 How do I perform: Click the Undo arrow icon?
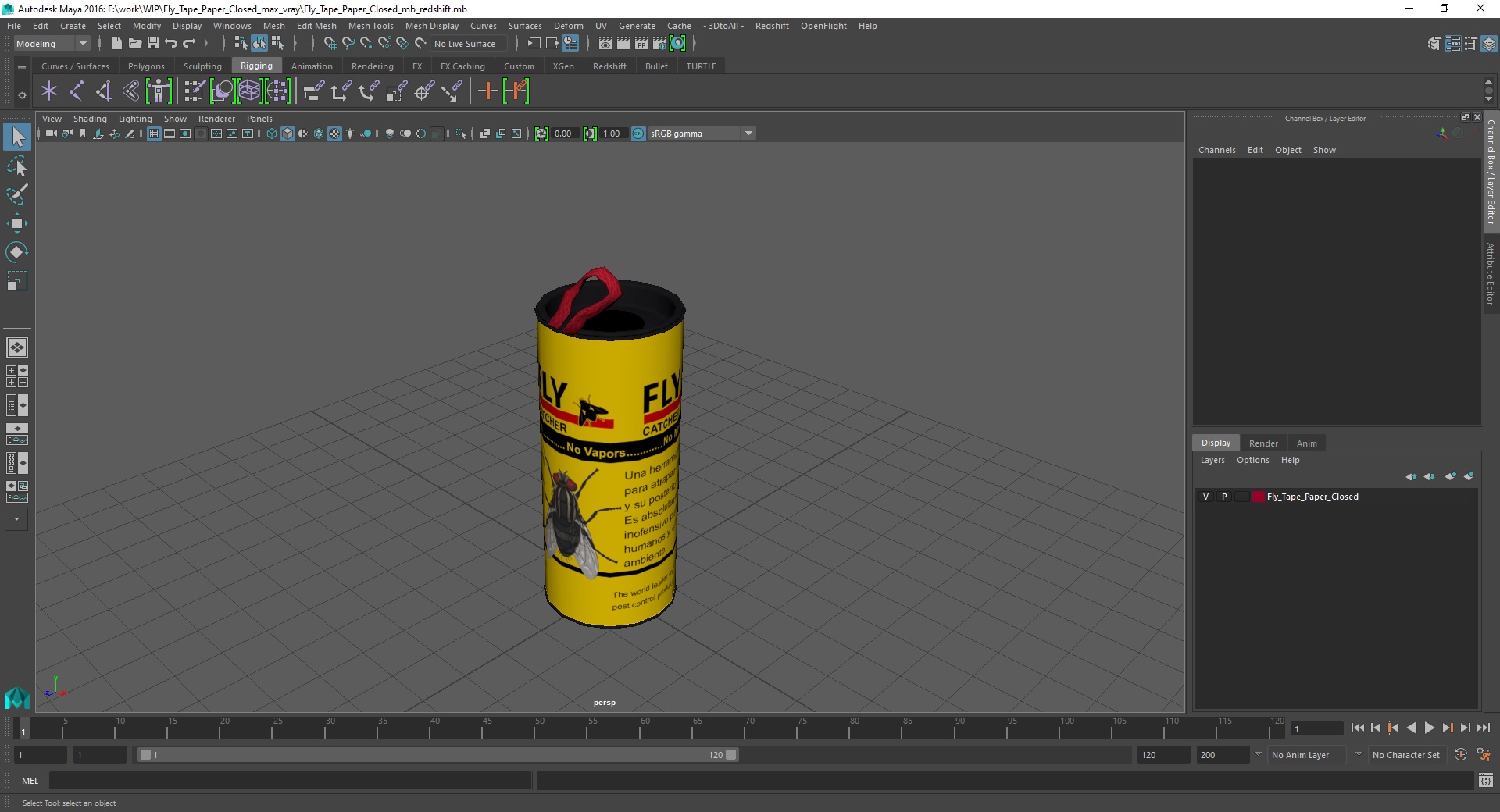click(x=171, y=44)
